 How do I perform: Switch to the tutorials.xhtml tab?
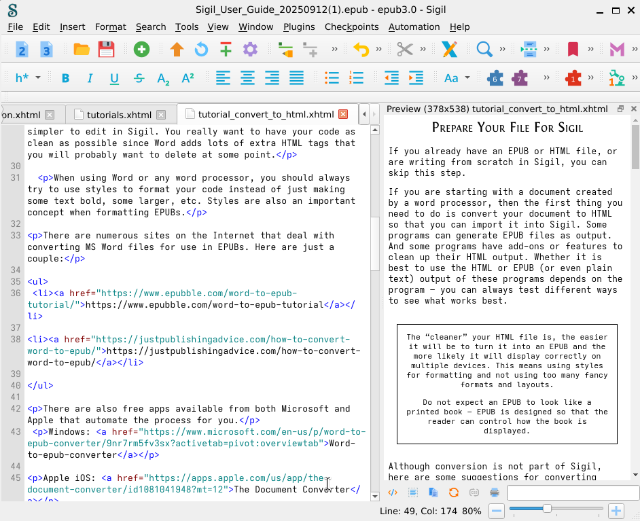[x=118, y=114]
